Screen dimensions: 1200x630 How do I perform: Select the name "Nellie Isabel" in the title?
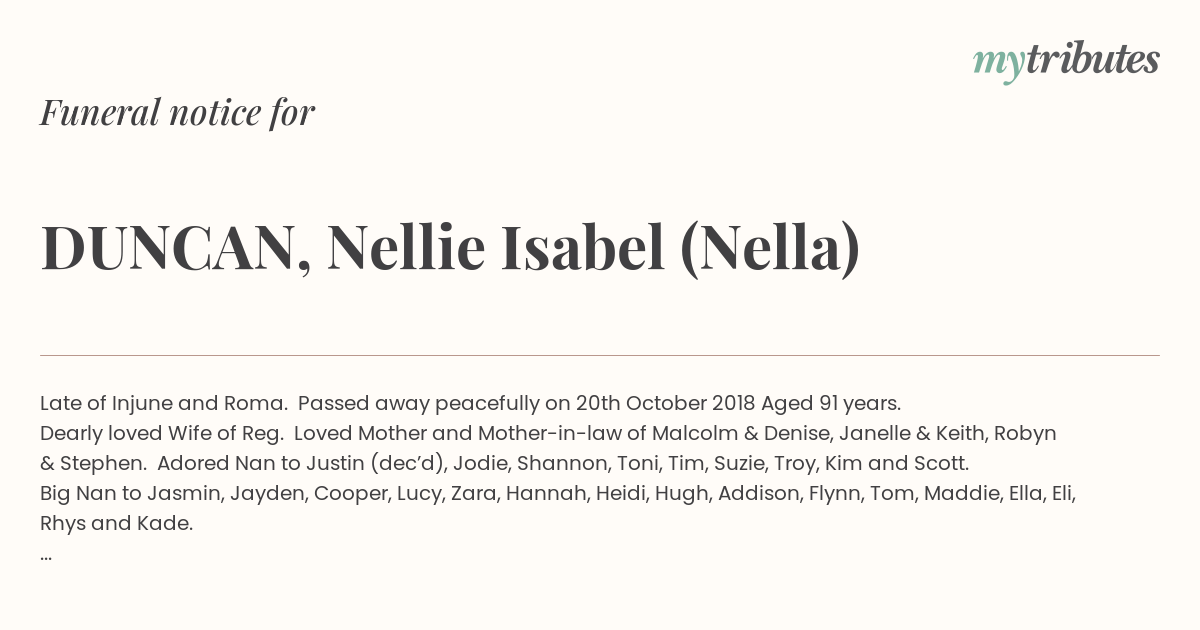tap(496, 247)
